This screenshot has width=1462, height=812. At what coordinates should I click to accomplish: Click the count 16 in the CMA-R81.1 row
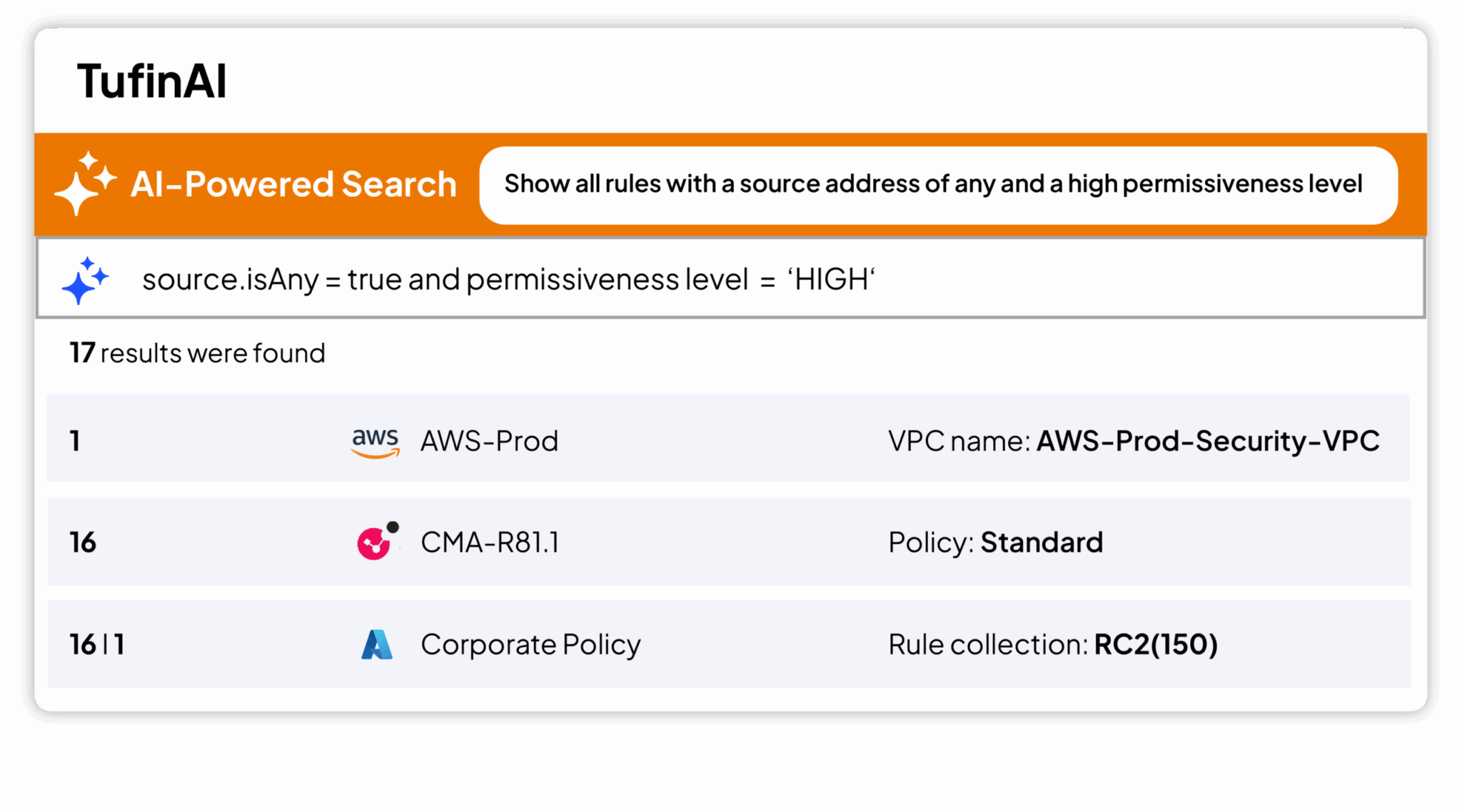click(x=83, y=543)
